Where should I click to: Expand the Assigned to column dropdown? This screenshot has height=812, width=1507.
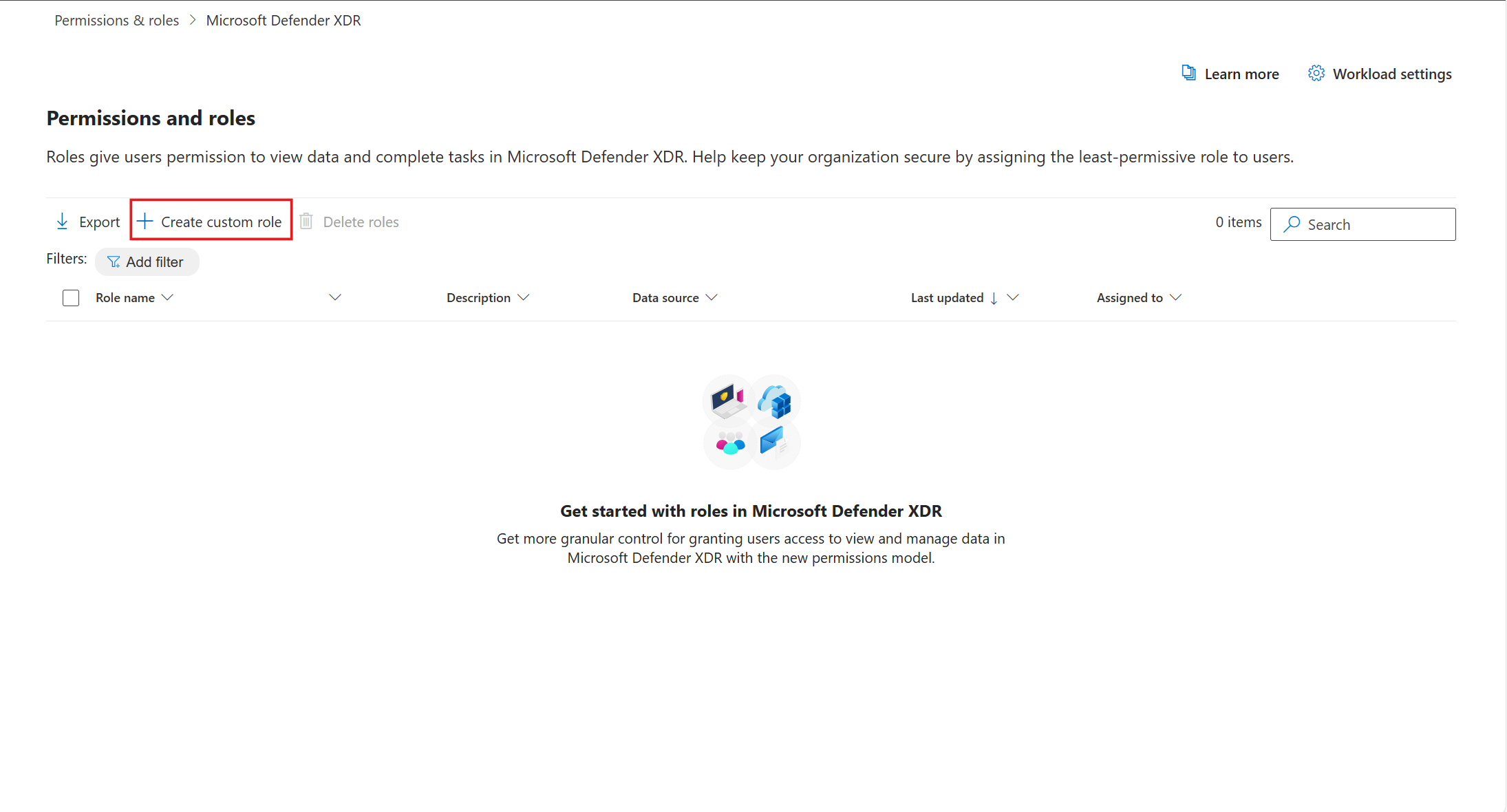tap(1175, 297)
